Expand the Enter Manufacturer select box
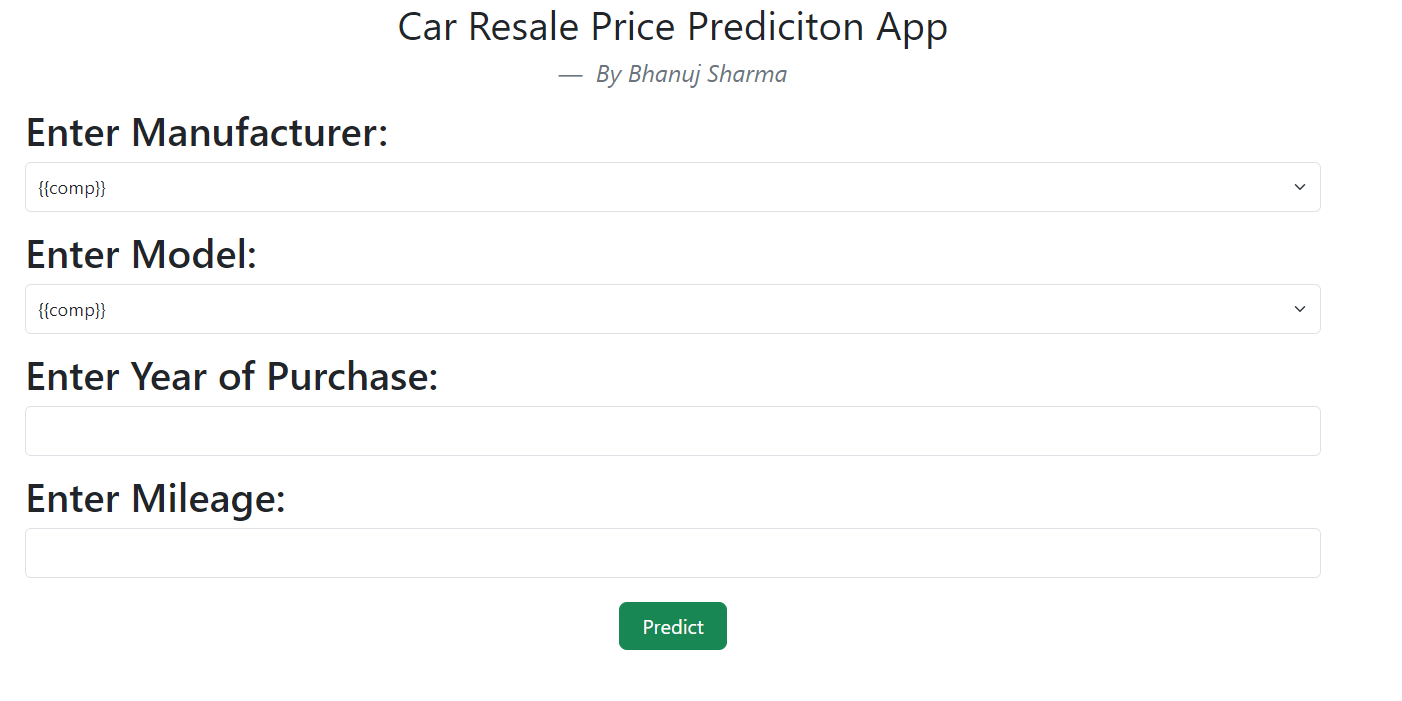Screen dimensions: 1402x701 click(x=672, y=187)
